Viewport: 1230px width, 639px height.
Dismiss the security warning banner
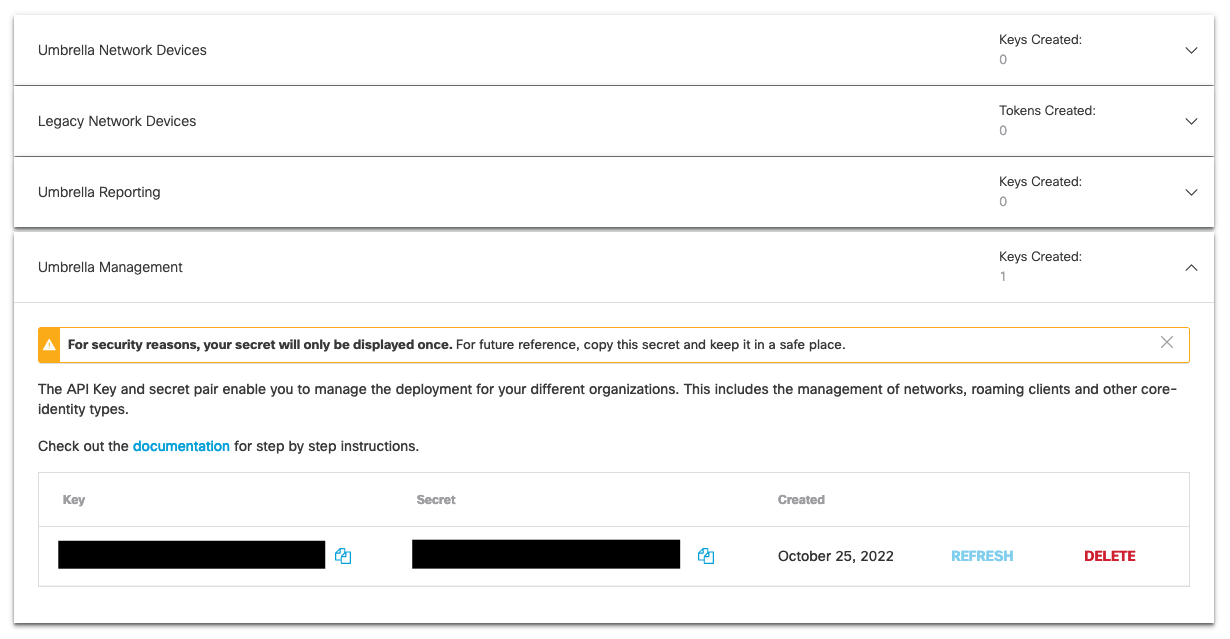tap(1167, 342)
